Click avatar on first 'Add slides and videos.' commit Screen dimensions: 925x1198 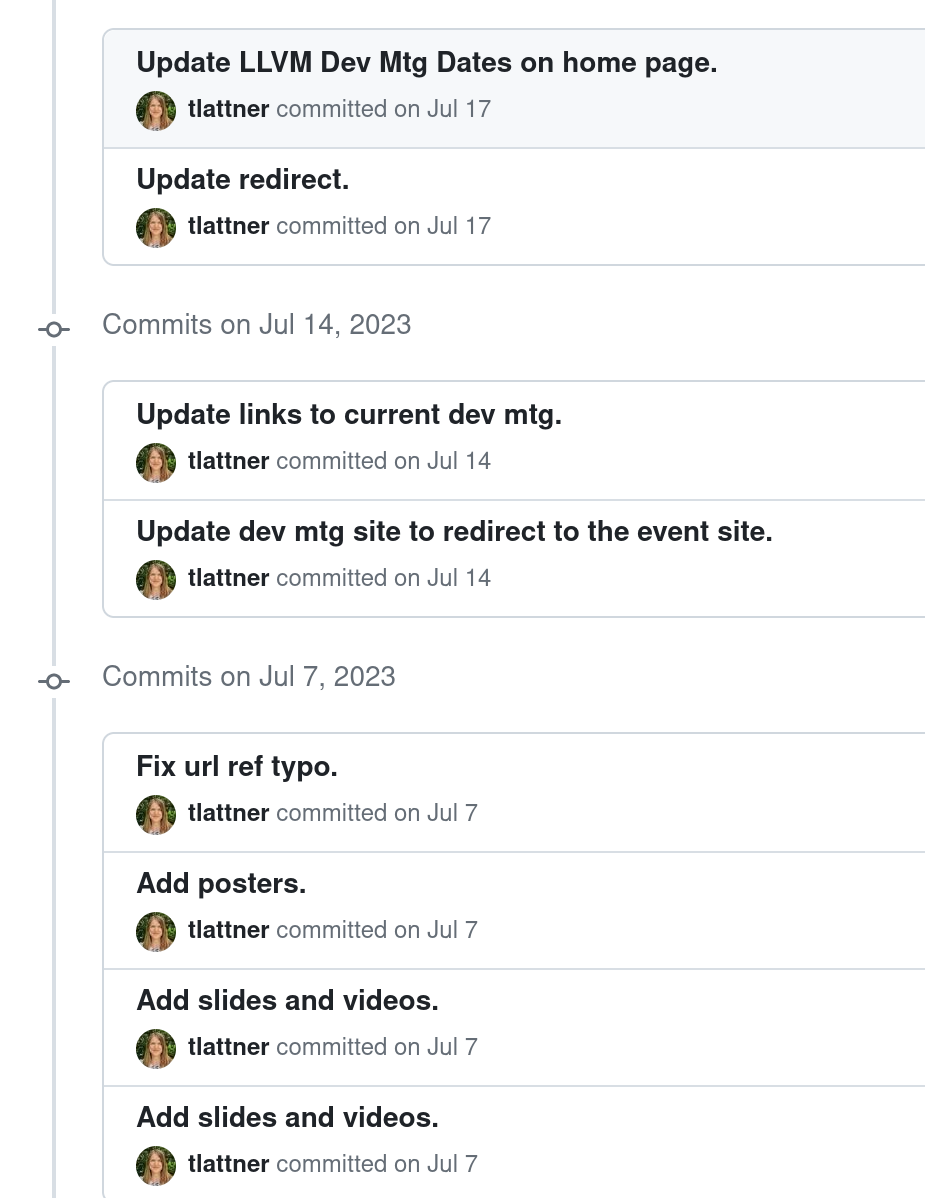[156, 1048]
